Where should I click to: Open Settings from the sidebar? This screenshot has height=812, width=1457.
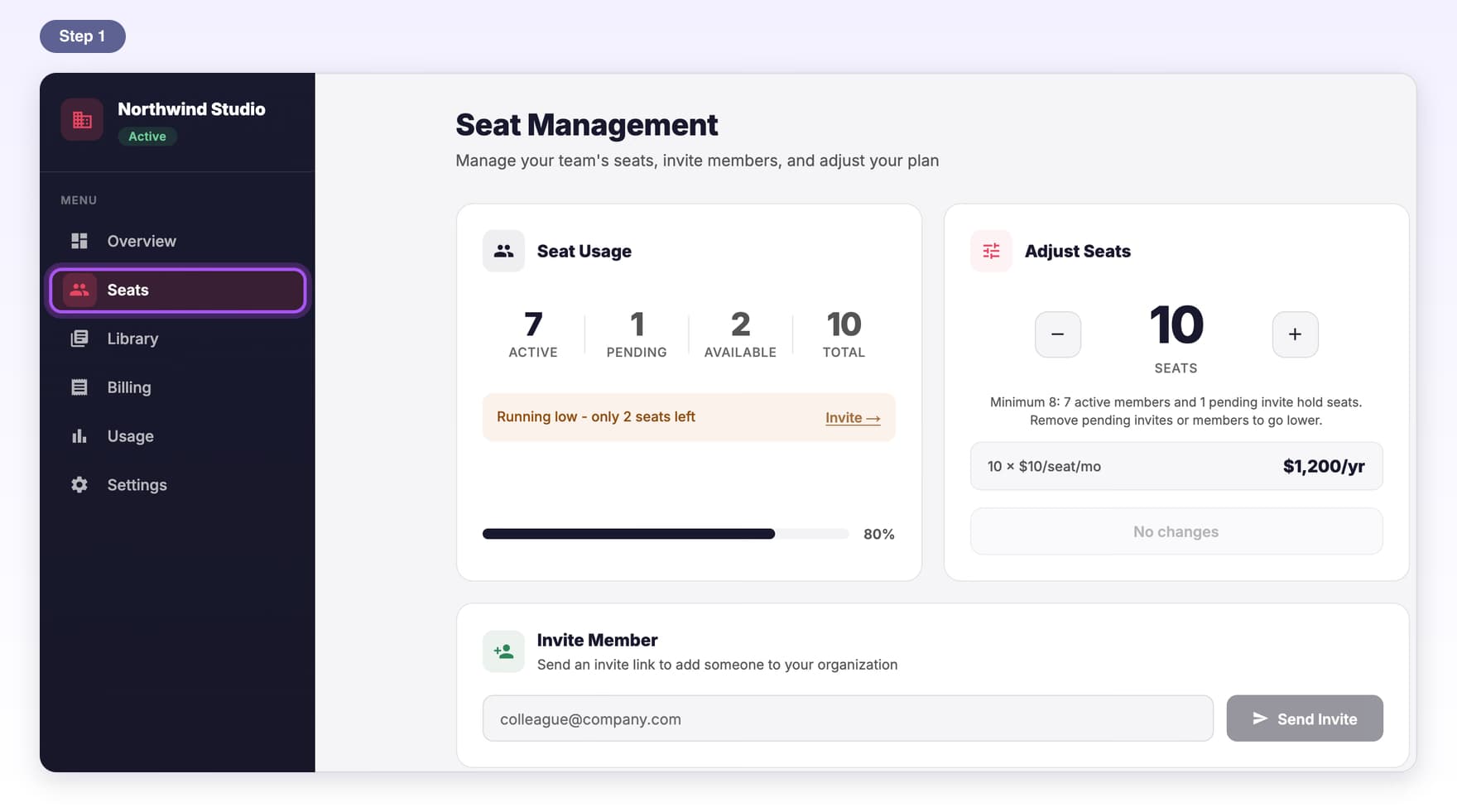point(178,485)
